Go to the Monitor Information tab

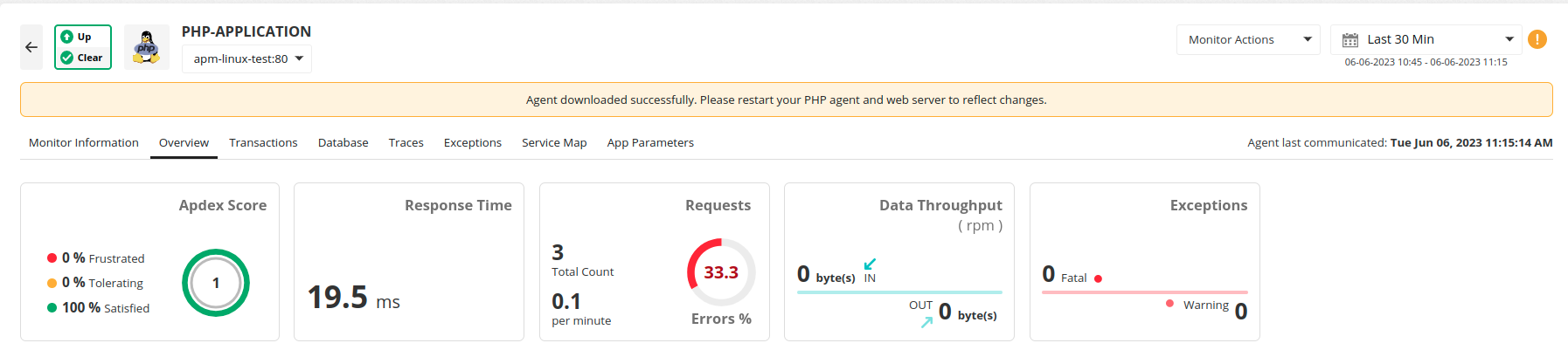click(84, 142)
